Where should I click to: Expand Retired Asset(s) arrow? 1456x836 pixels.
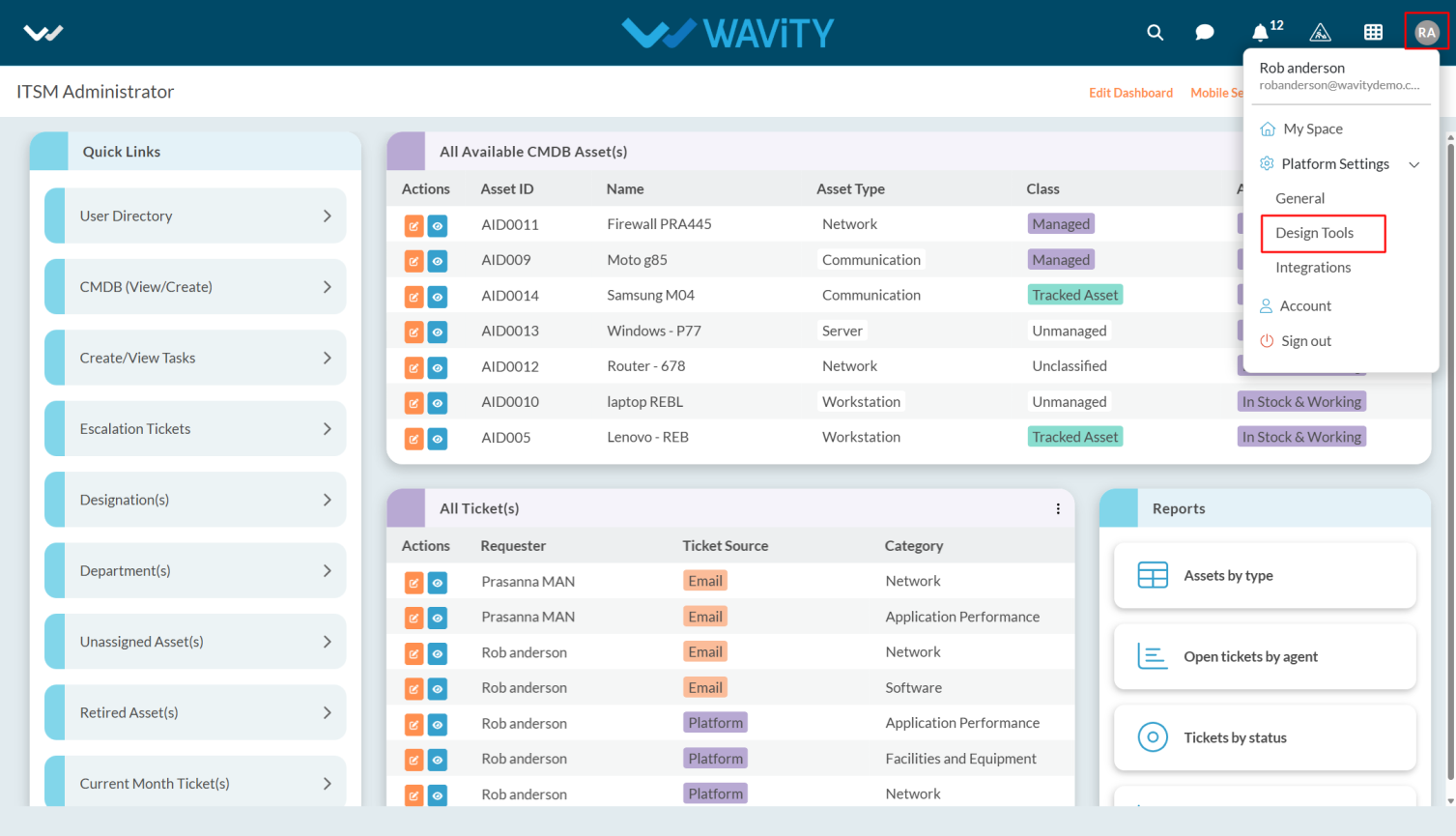click(x=327, y=712)
